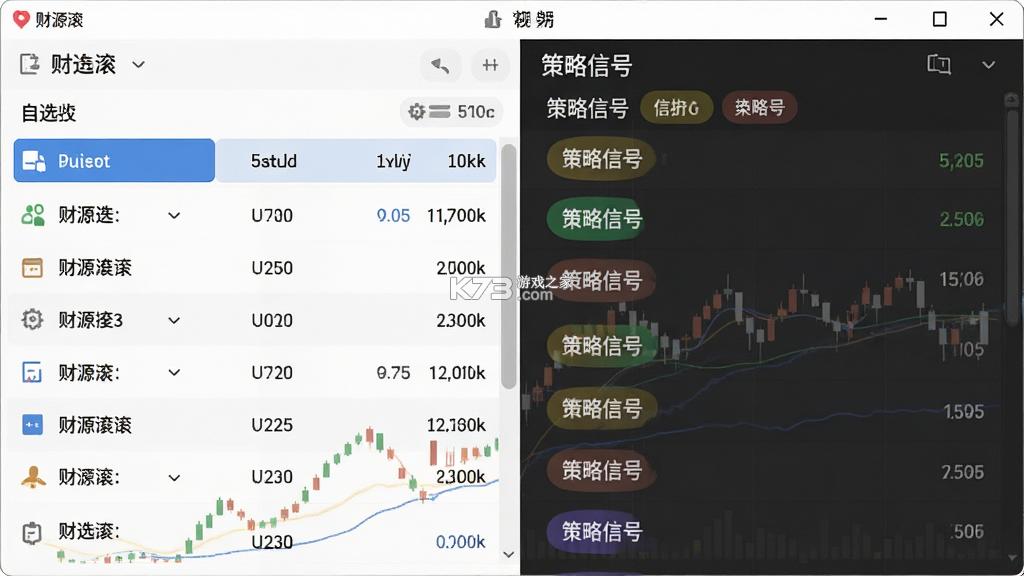Expand the U230 2,300k row chevron
Viewport: 1024px width, 576px height.
174,477
